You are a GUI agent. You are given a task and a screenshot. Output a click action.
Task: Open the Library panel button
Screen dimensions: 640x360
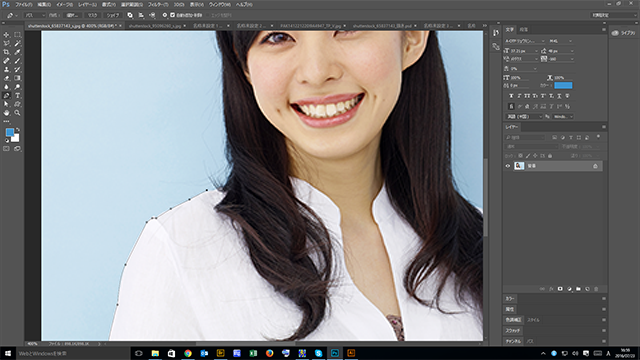click(624, 33)
